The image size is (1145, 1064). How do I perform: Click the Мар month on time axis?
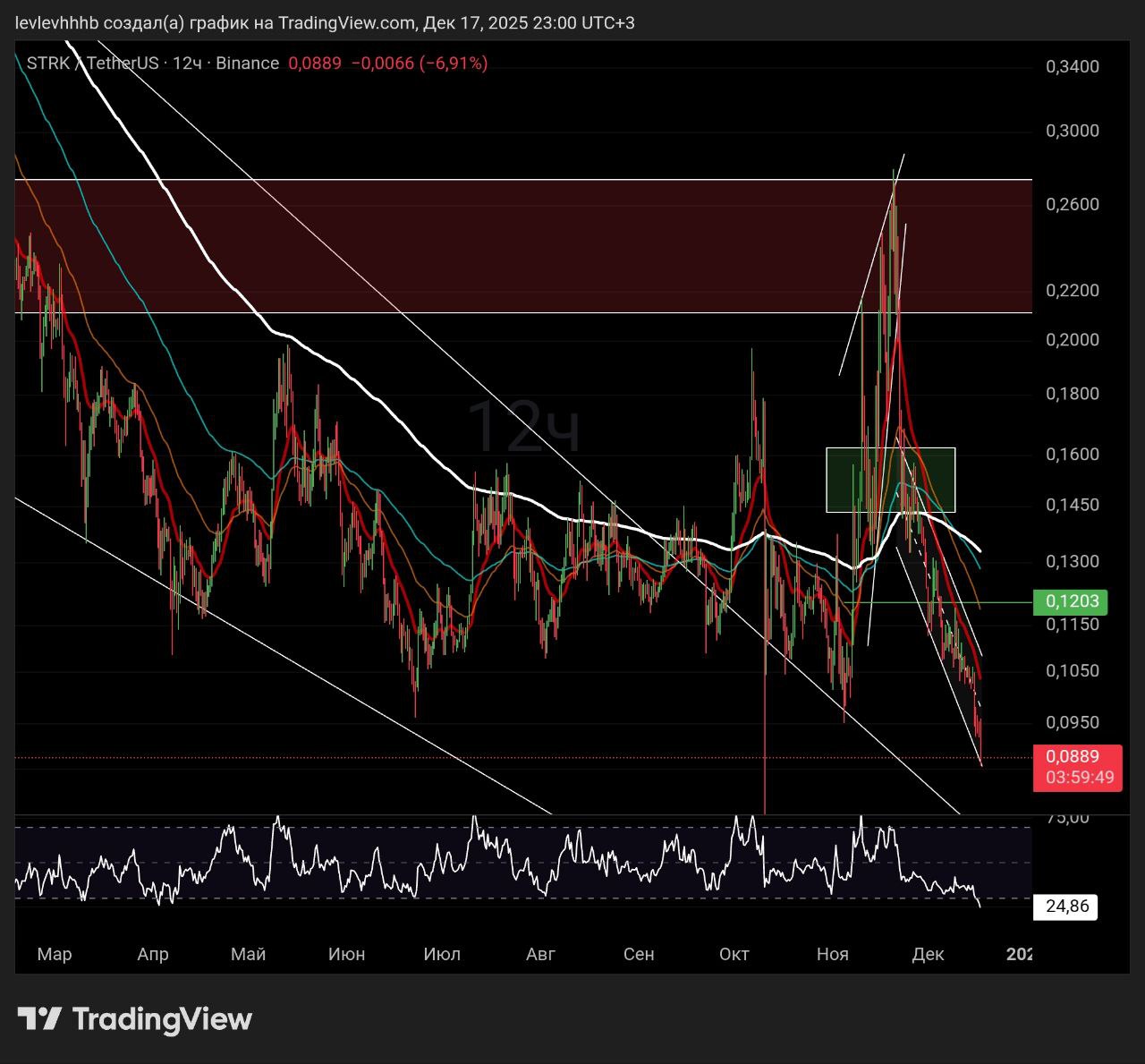(x=55, y=954)
